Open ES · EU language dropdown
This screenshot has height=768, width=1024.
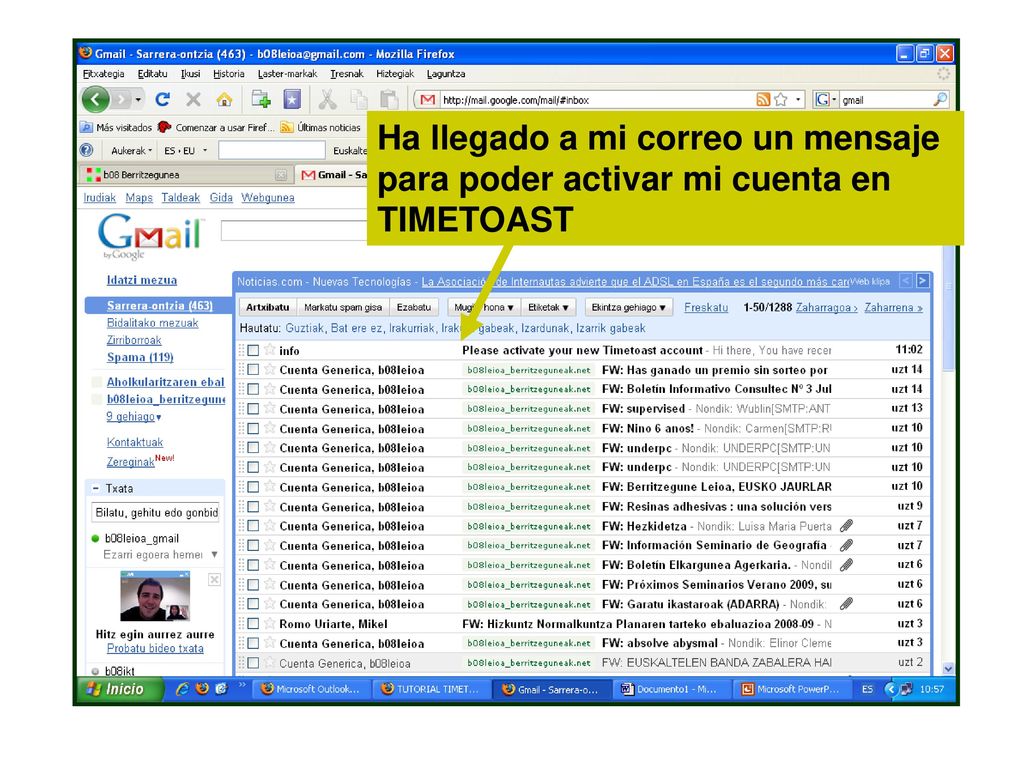coord(185,151)
